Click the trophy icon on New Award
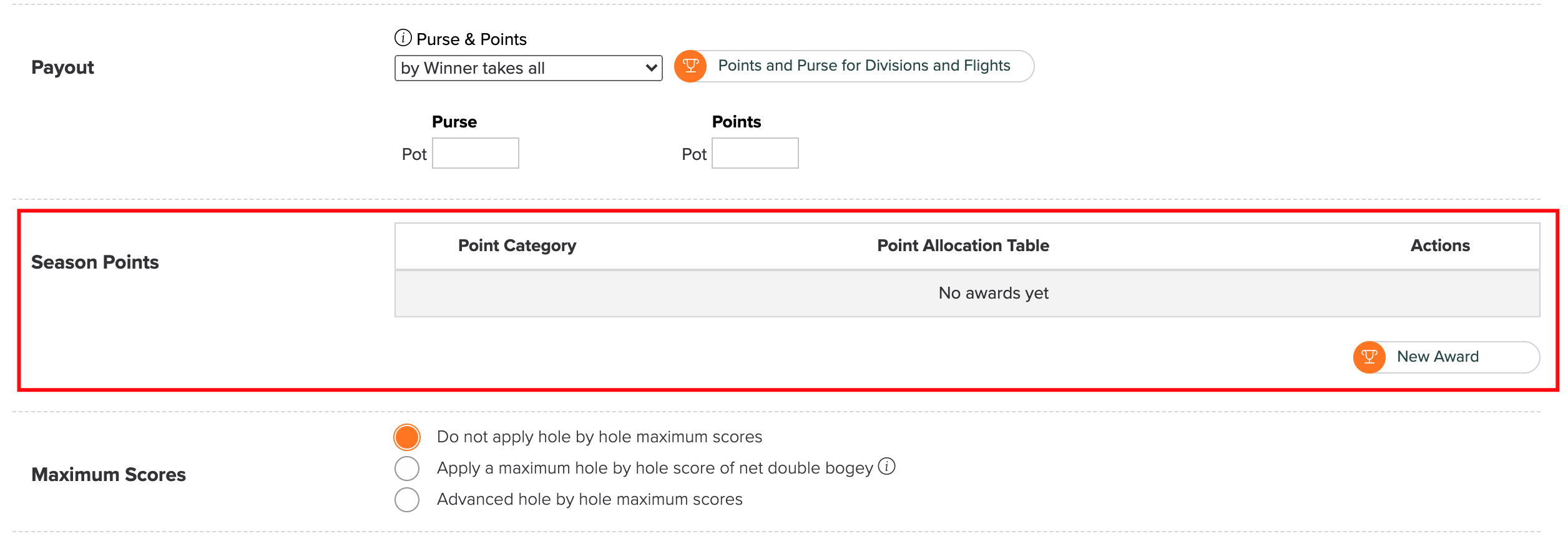Image resolution: width=1568 pixels, height=541 pixels. (x=1370, y=357)
